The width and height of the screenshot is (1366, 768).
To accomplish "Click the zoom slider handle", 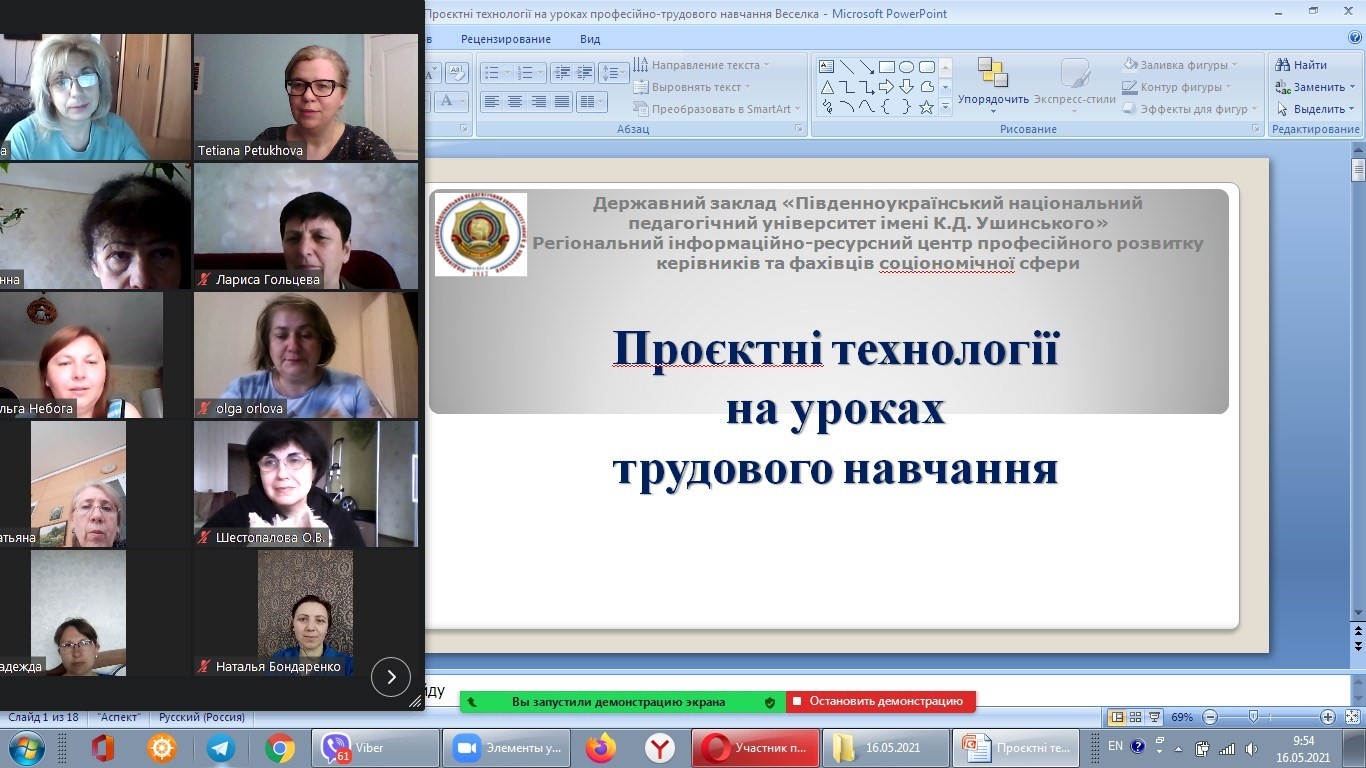I will [1254, 717].
